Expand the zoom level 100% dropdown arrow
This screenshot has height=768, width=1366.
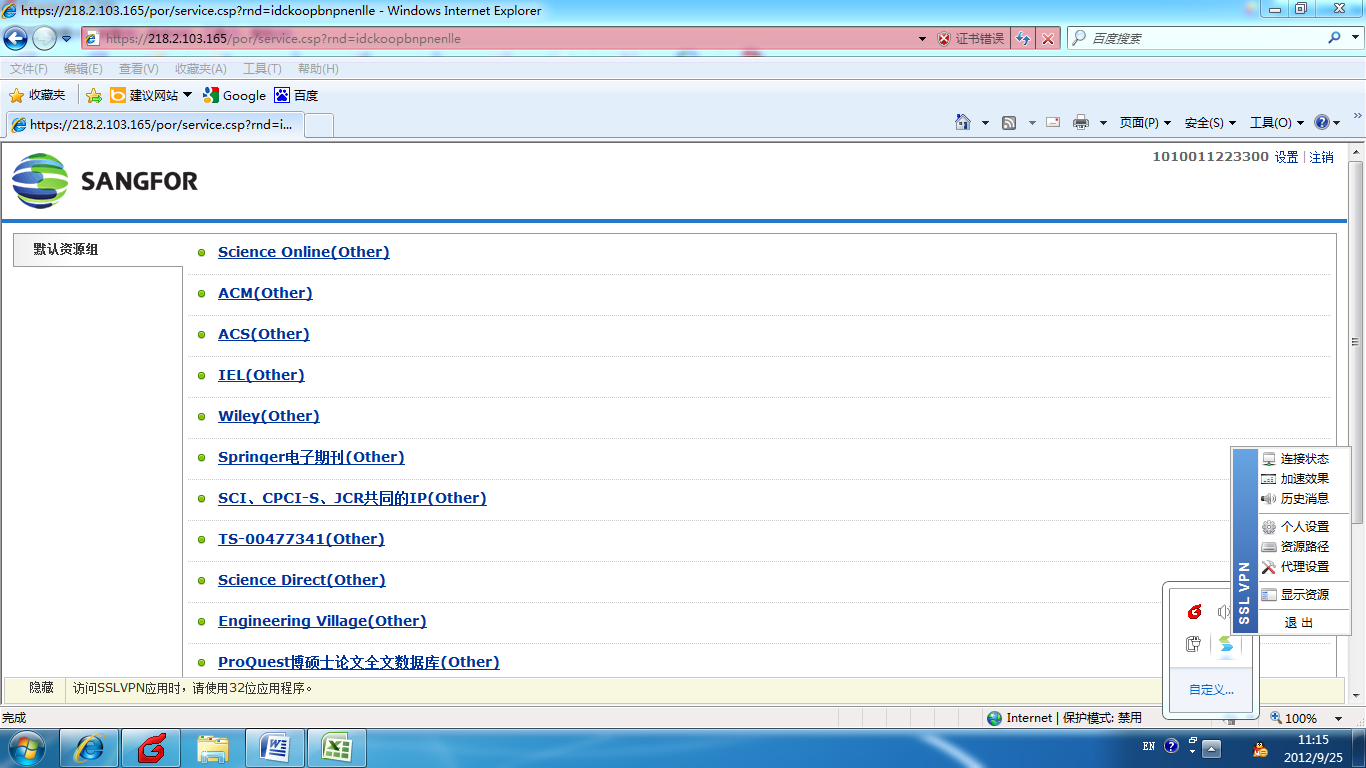1338,718
